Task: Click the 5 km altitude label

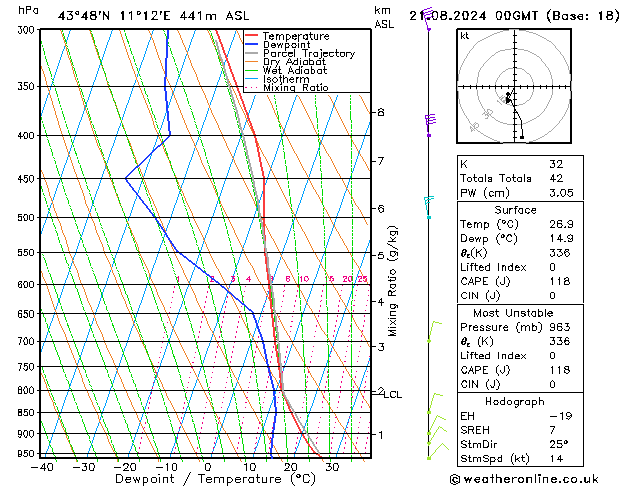Action: click(x=381, y=255)
